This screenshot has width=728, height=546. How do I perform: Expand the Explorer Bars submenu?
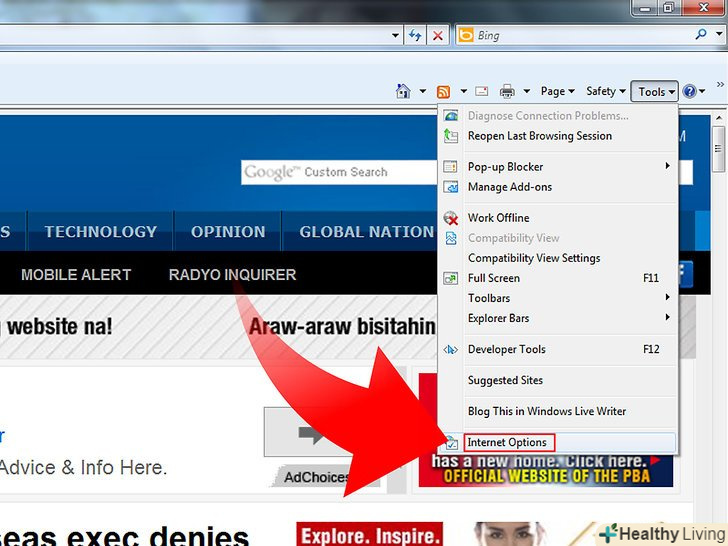tap(557, 318)
